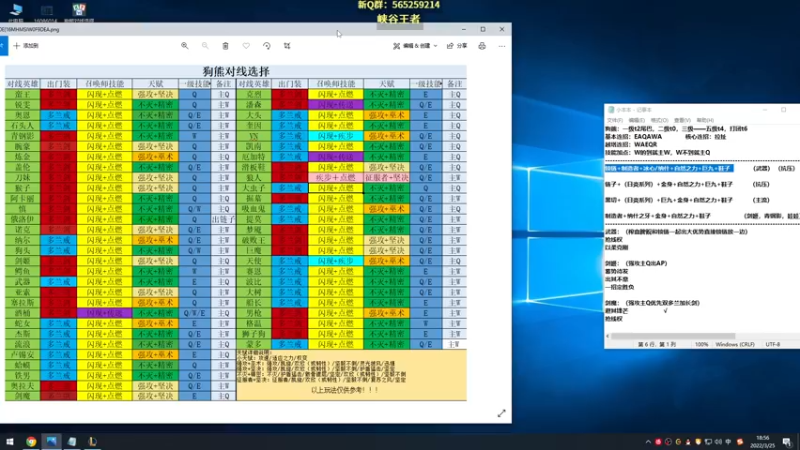The width and height of the screenshot is (800, 450).
Task: Click the horizontal scrollbar thumb in Notepad
Action: [x=673, y=336]
